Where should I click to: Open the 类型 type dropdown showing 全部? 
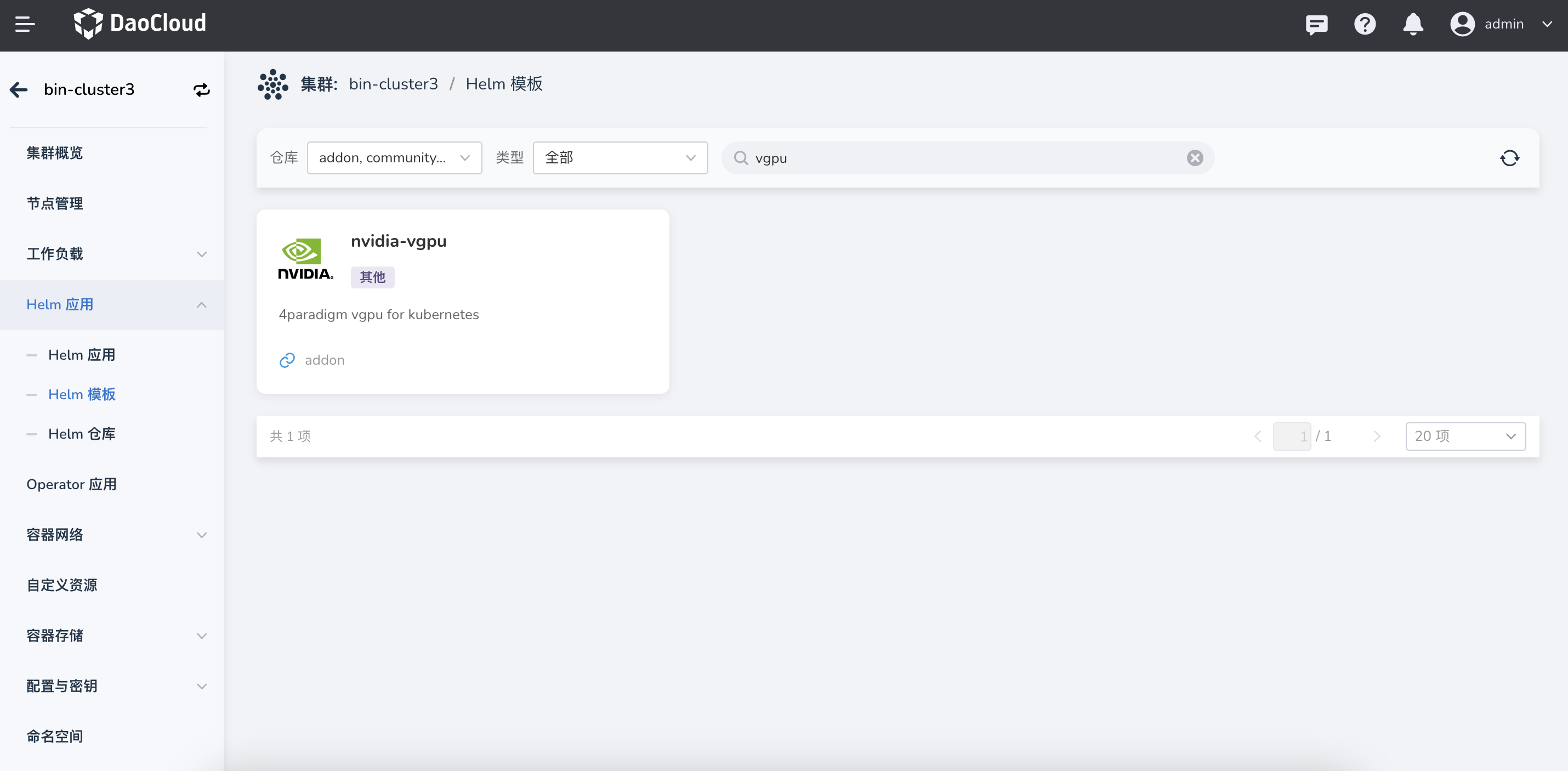(x=620, y=157)
